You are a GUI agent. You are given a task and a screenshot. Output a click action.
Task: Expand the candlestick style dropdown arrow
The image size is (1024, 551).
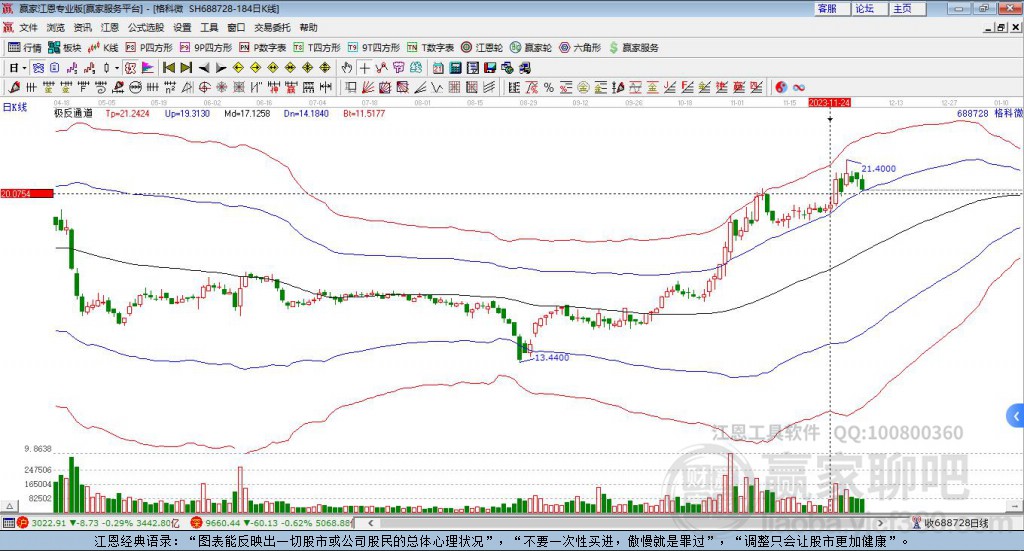(x=117, y=68)
